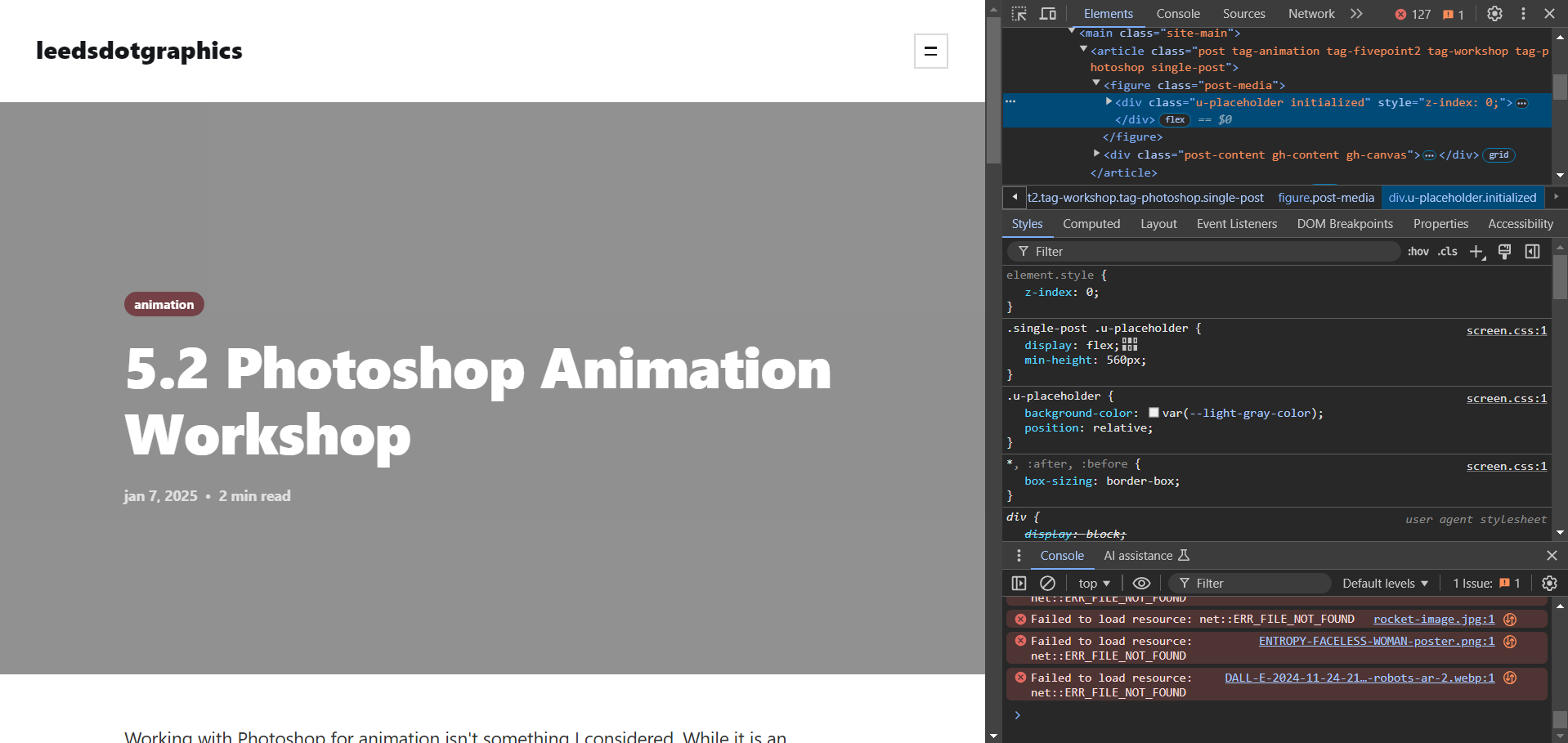The image size is (1568, 743).
Task: Click the grid badge on post-content div
Action: click(1499, 155)
